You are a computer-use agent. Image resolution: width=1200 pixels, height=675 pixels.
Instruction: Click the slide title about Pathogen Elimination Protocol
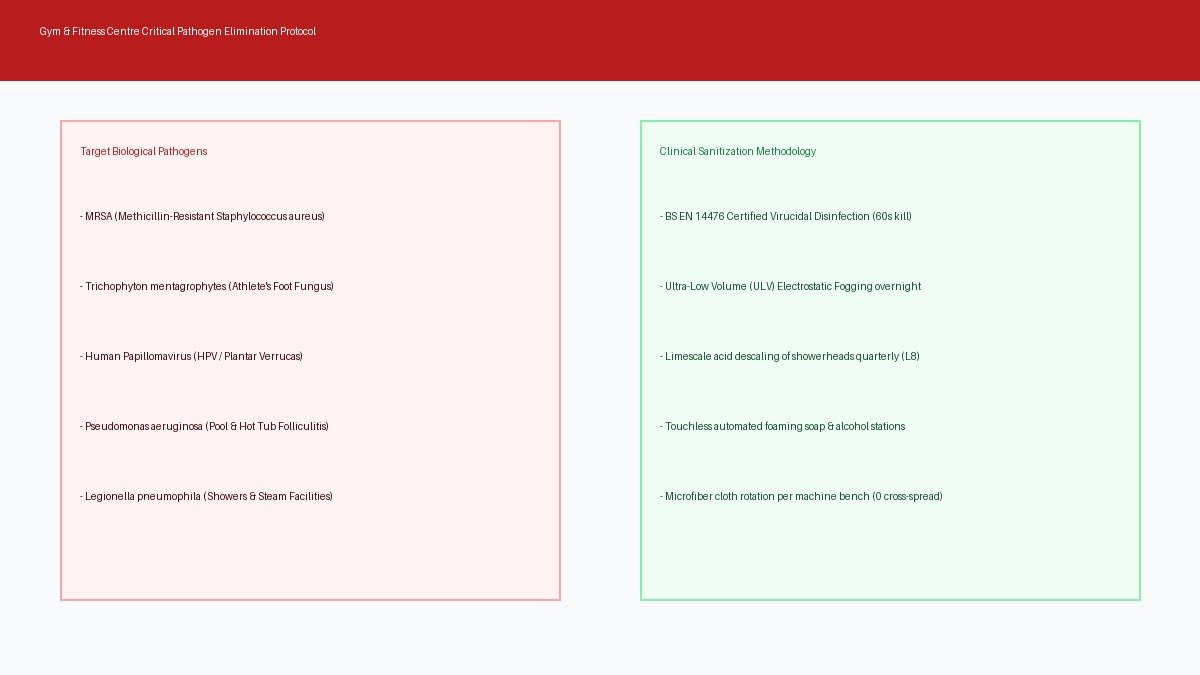tap(178, 31)
